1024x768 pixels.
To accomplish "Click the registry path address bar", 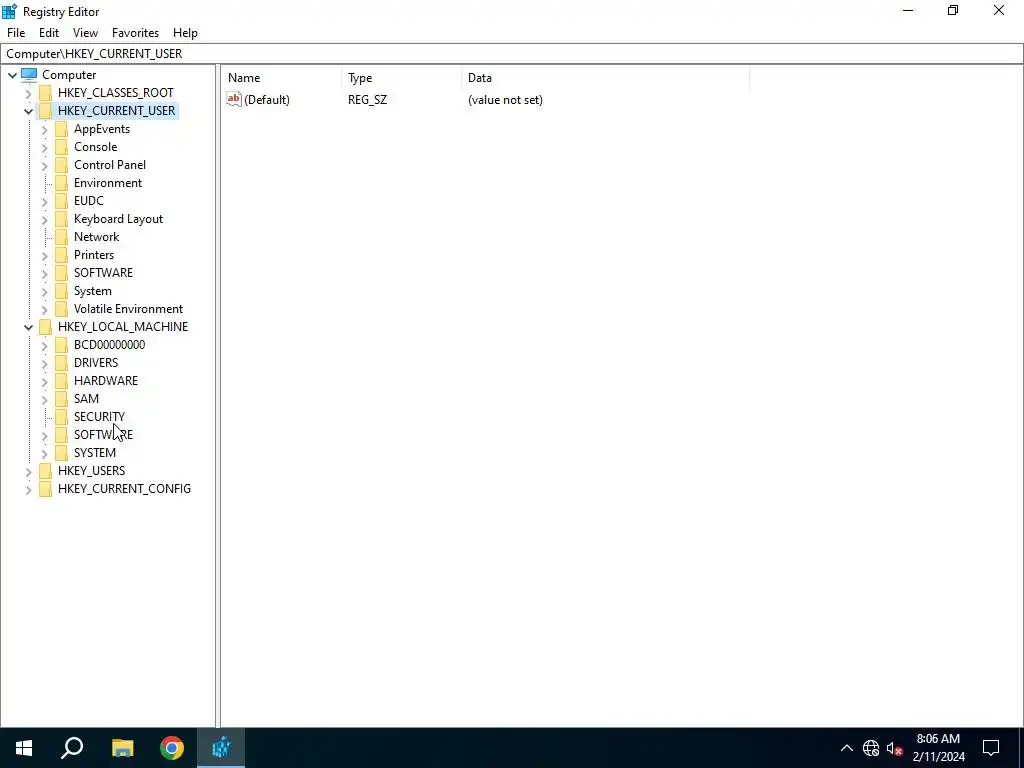I will tap(512, 54).
